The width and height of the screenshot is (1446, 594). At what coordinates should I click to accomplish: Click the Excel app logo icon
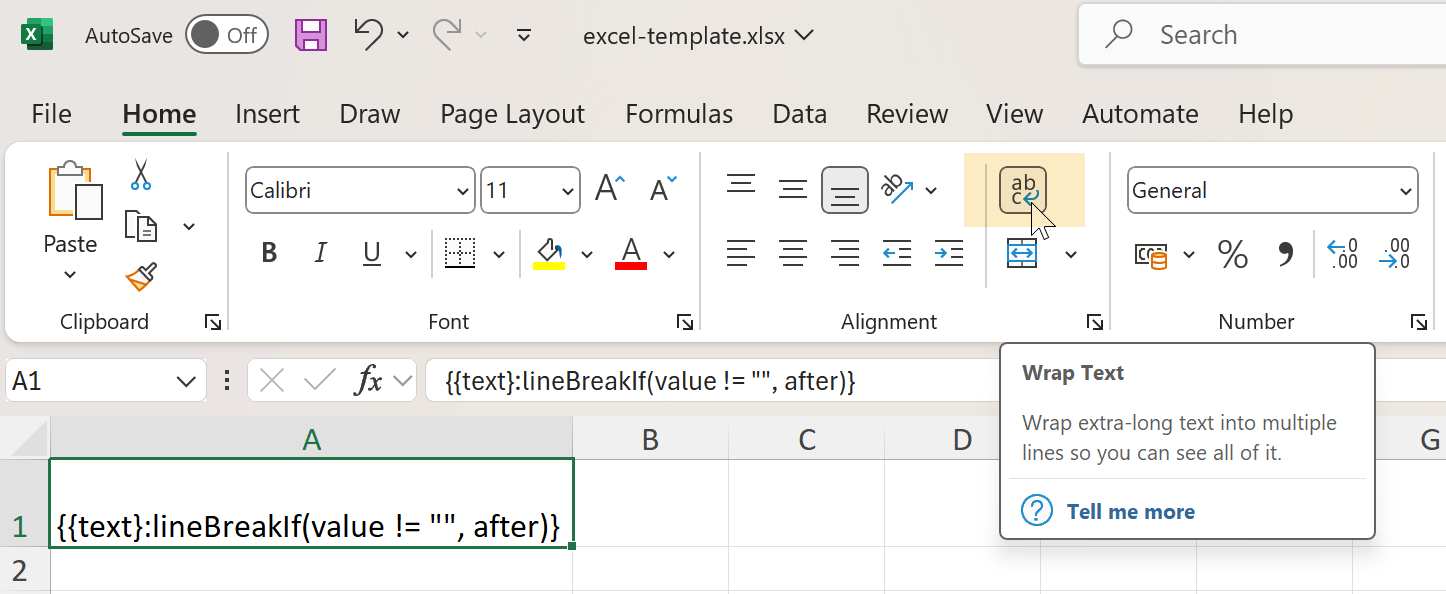pyautogui.click(x=37, y=35)
